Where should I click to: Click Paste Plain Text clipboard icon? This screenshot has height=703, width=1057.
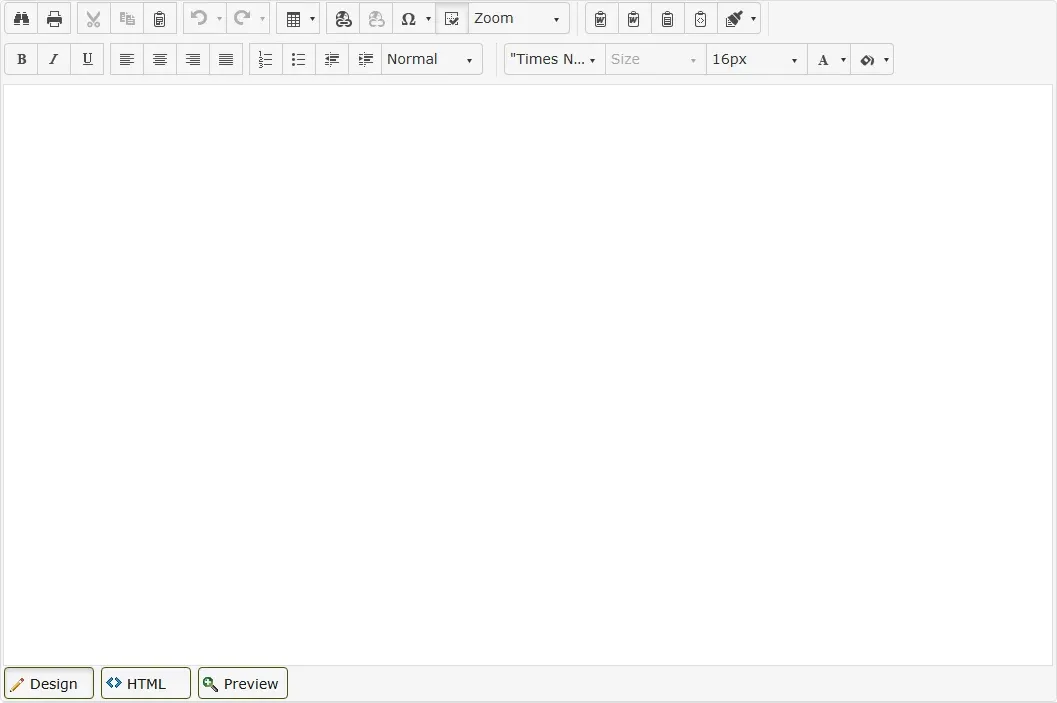pos(667,19)
